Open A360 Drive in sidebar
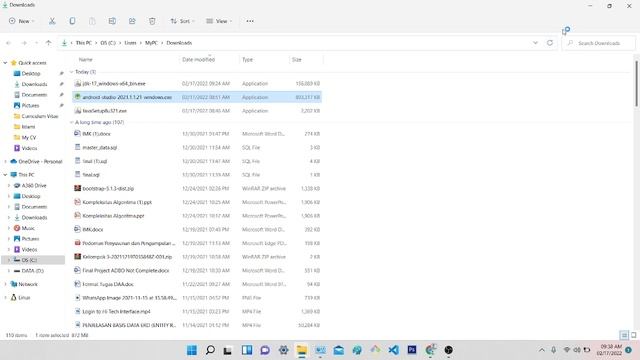 (x=34, y=185)
